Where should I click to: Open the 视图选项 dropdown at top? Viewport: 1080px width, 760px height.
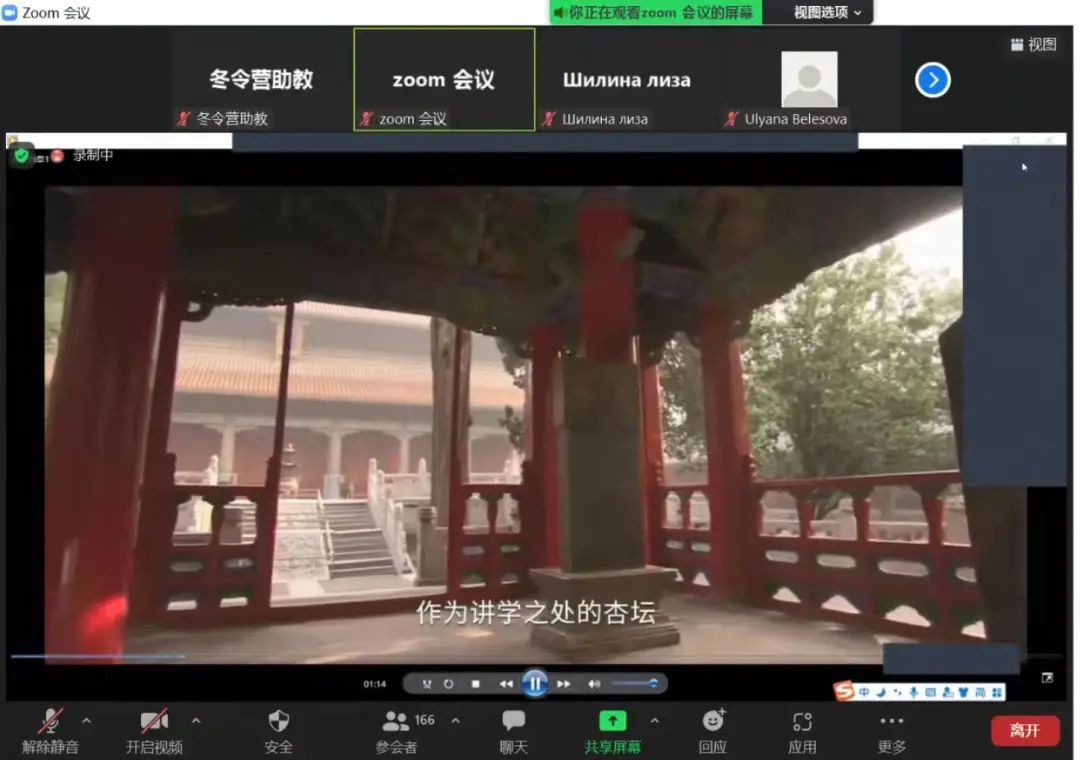click(x=827, y=12)
